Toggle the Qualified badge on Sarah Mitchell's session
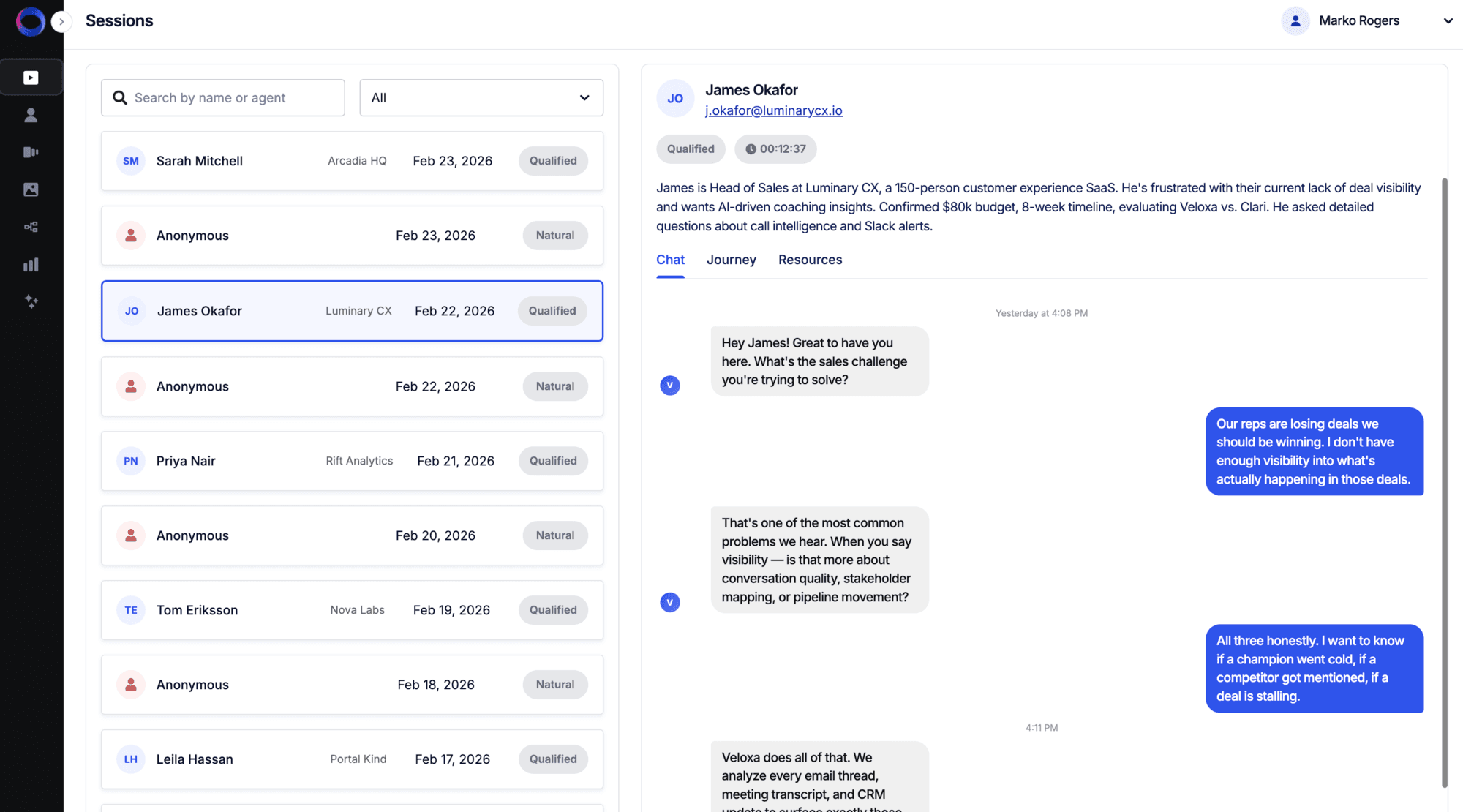This screenshot has height=812, width=1463. 553,160
